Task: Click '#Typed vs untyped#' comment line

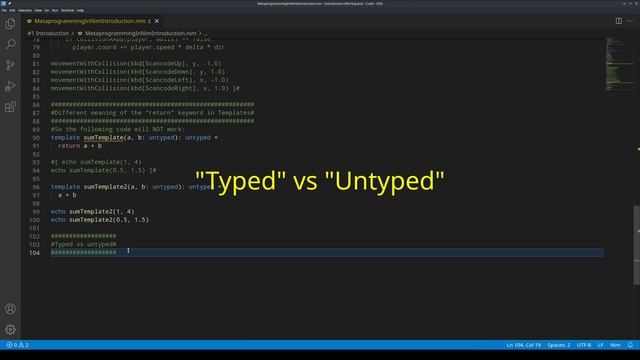Action: [84, 244]
